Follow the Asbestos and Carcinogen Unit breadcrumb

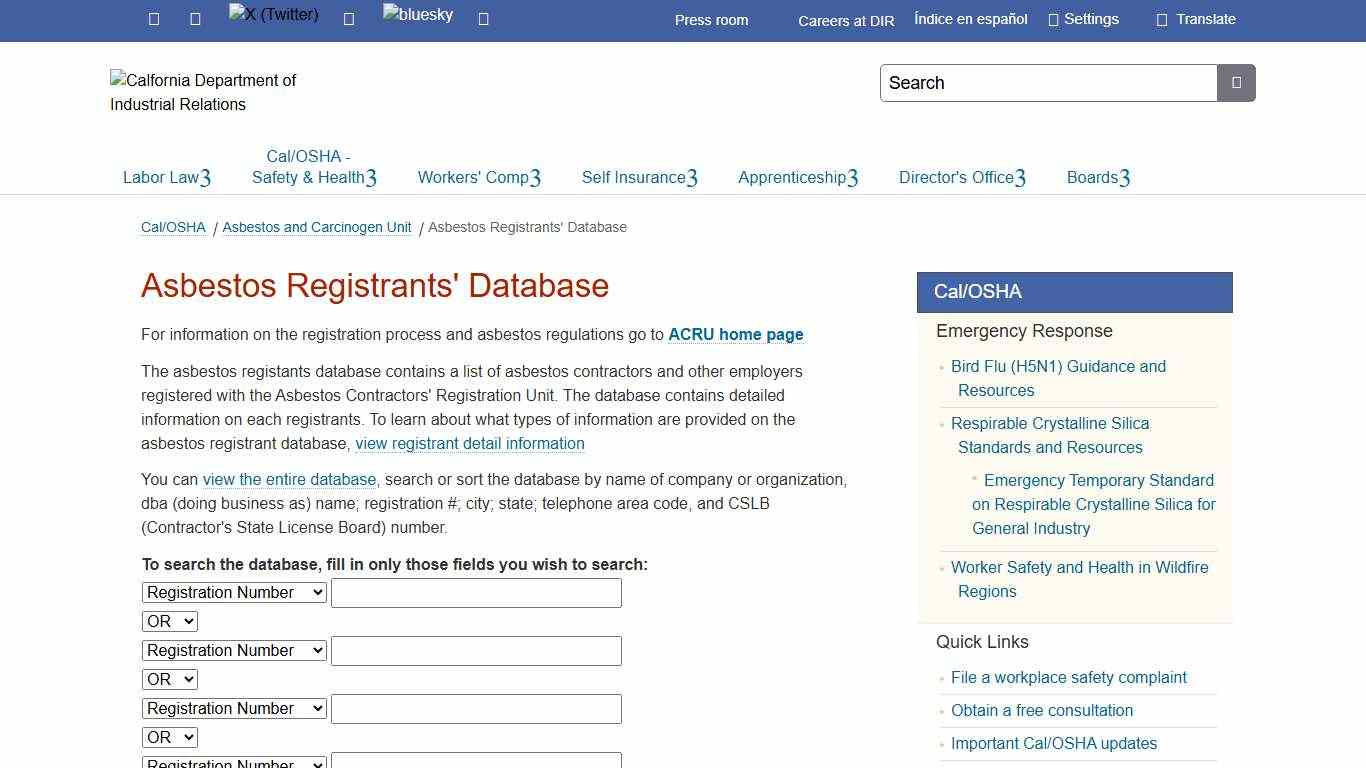[316, 227]
